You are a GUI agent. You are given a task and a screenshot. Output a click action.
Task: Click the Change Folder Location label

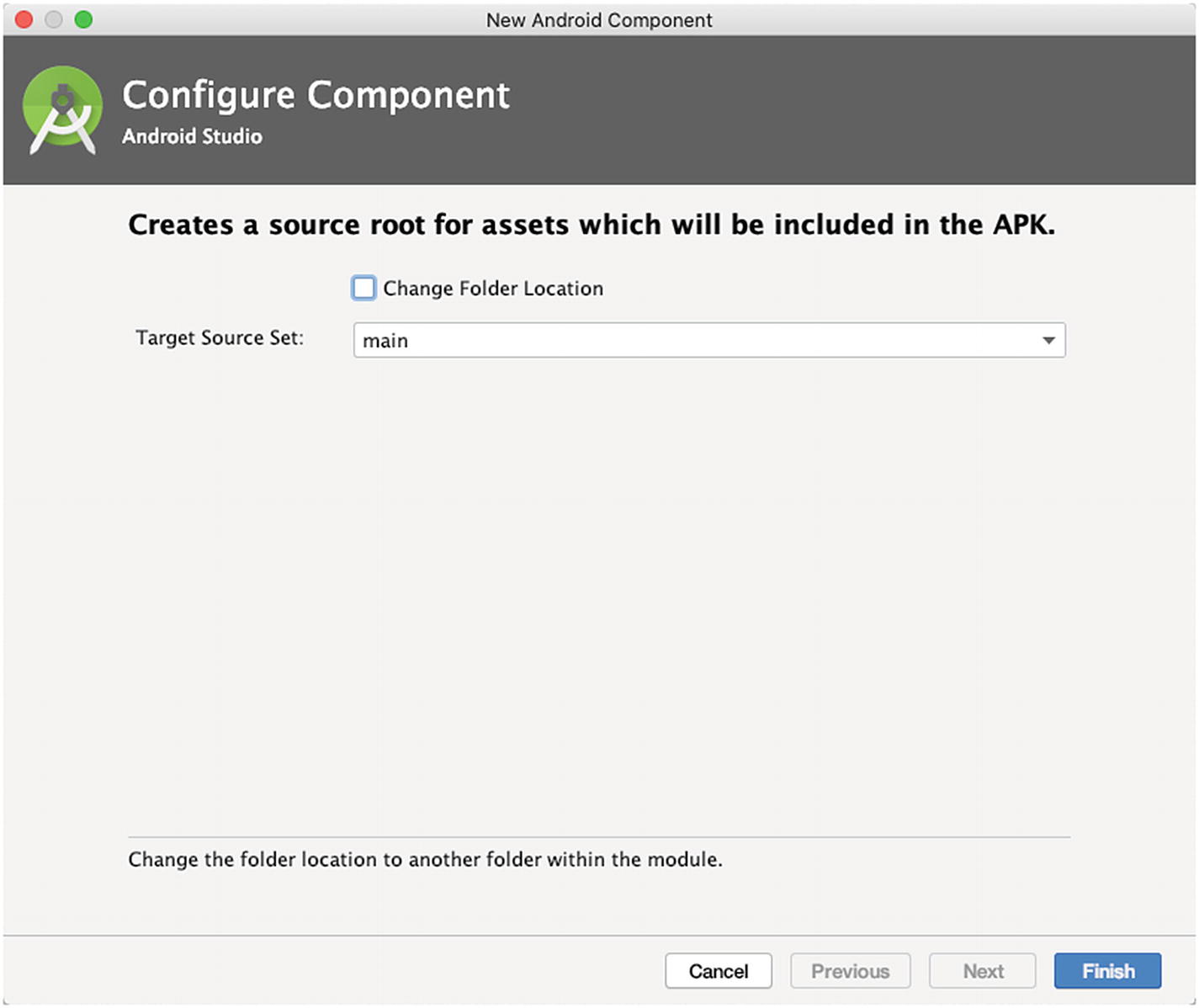click(493, 289)
